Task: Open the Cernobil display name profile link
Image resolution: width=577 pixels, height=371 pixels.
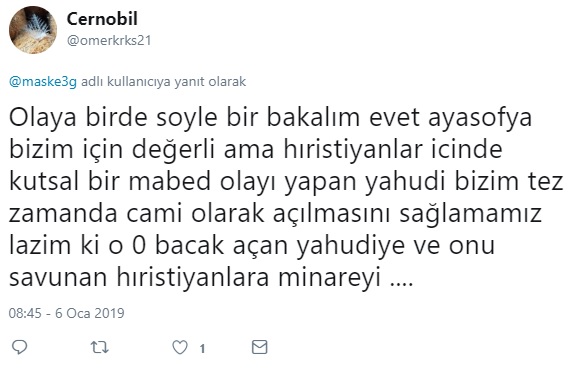Action: click(102, 19)
